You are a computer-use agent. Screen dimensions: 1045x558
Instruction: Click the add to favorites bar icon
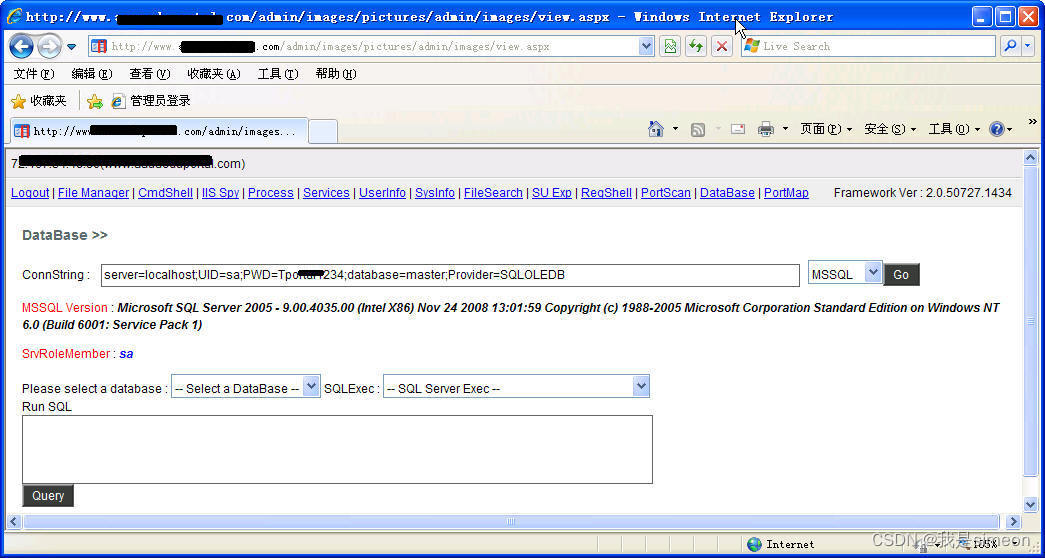[x=95, y=101]
